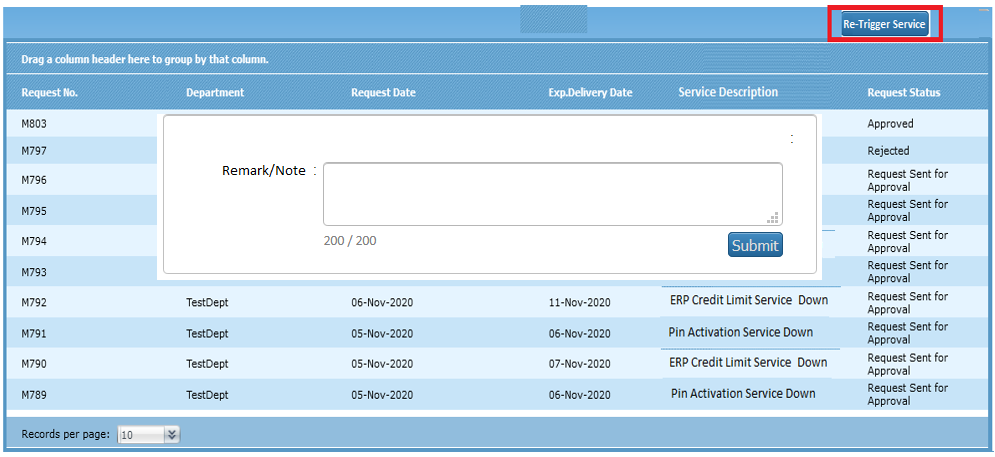
Task: Select request number M792 row
Action: (x=35, y=303)
